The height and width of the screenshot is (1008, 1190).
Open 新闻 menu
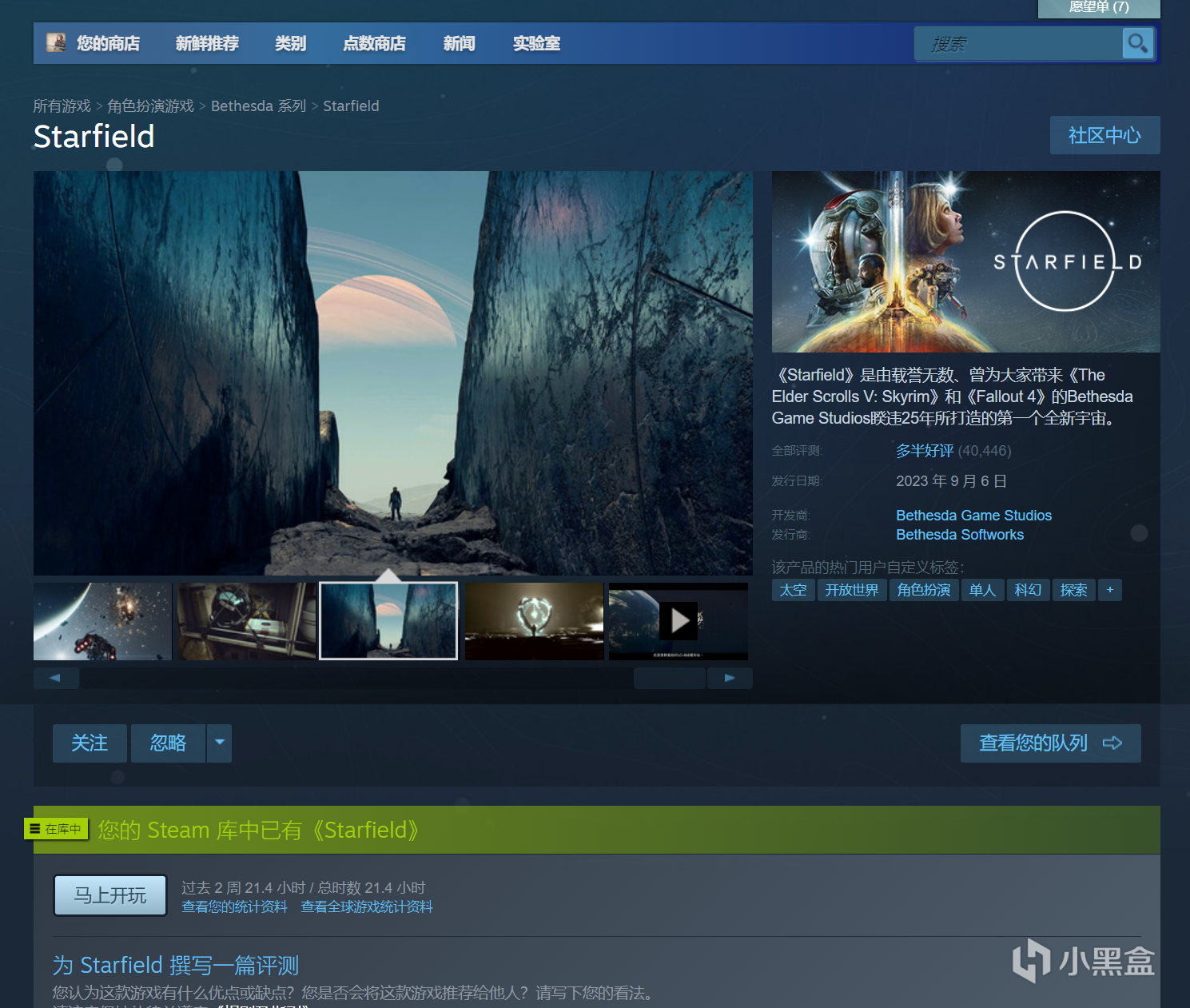click(x=459, y=43)
